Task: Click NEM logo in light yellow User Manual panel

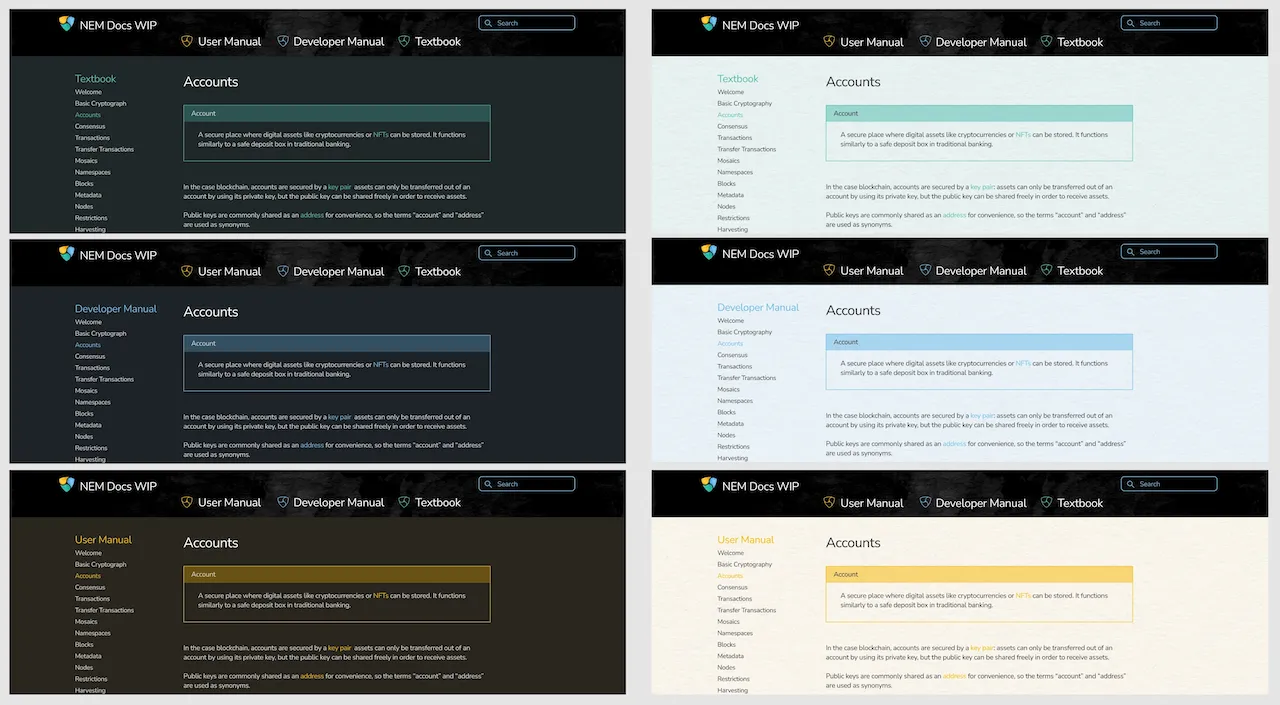Action: click(x=709, y=485)
